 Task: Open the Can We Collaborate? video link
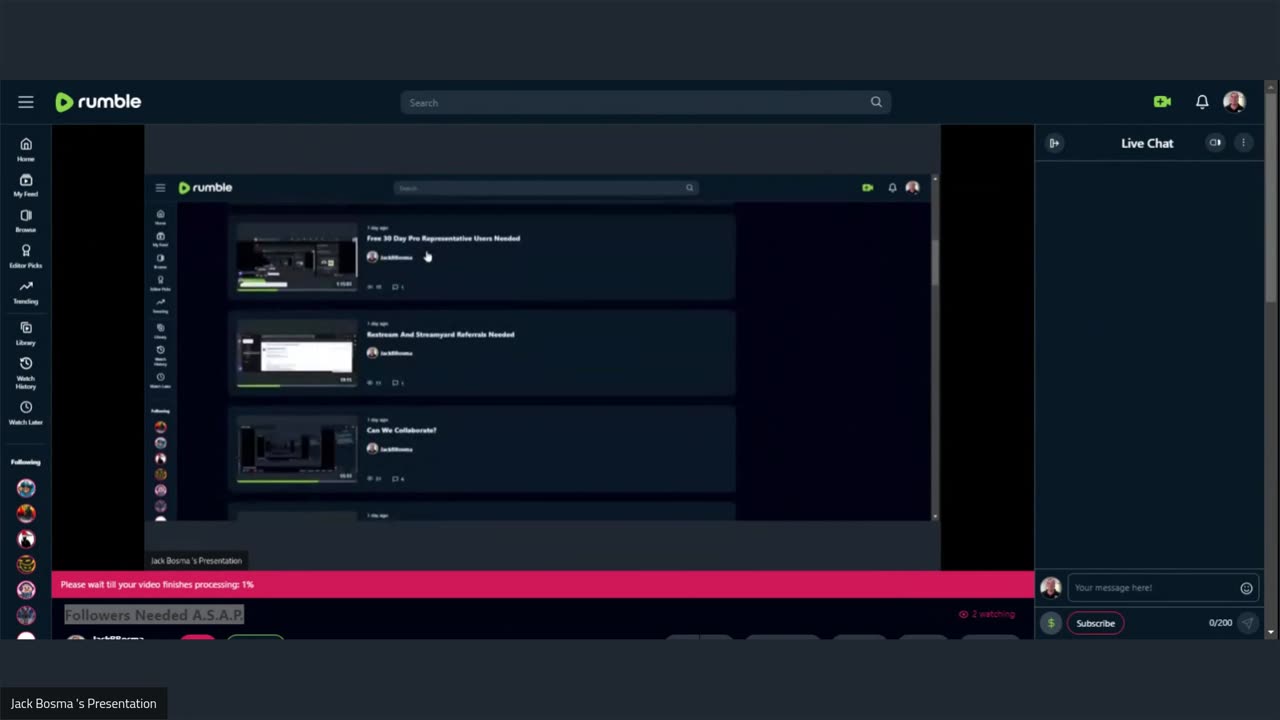[x=401, y=430]
